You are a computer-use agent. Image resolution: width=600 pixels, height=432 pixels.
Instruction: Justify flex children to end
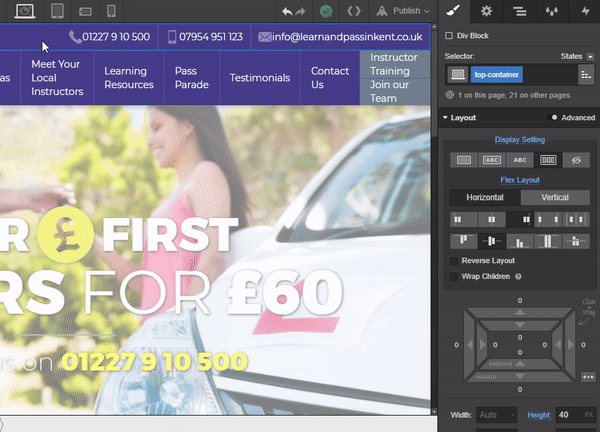point(520,220)
